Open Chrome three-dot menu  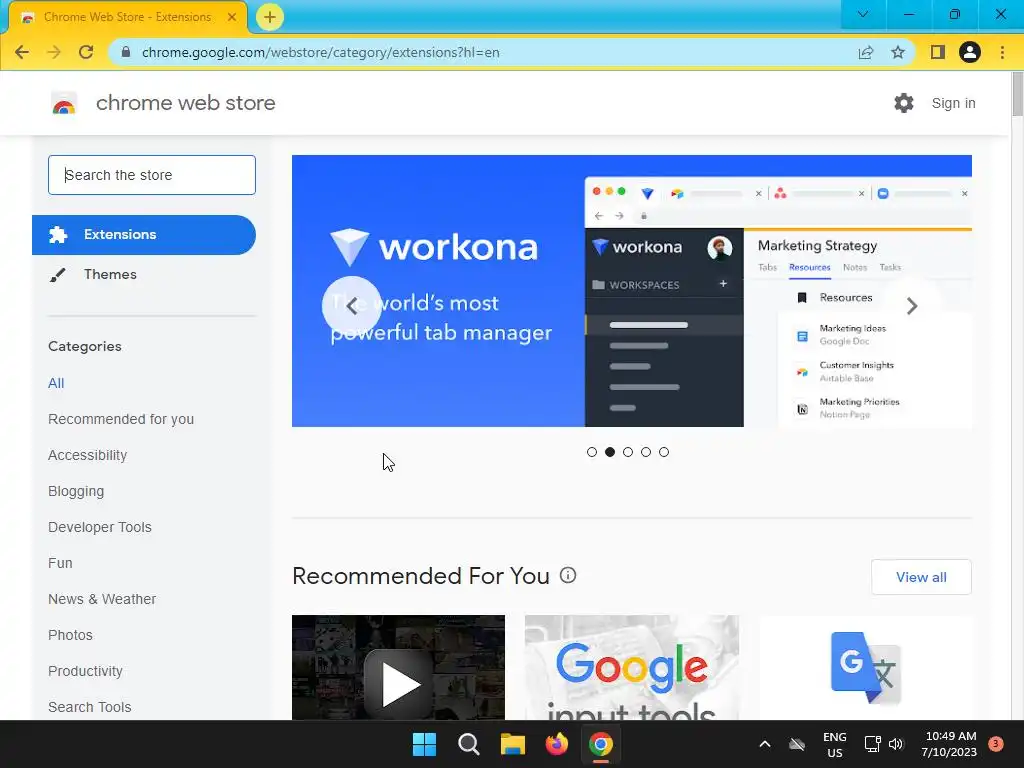tap(1002, 52)
